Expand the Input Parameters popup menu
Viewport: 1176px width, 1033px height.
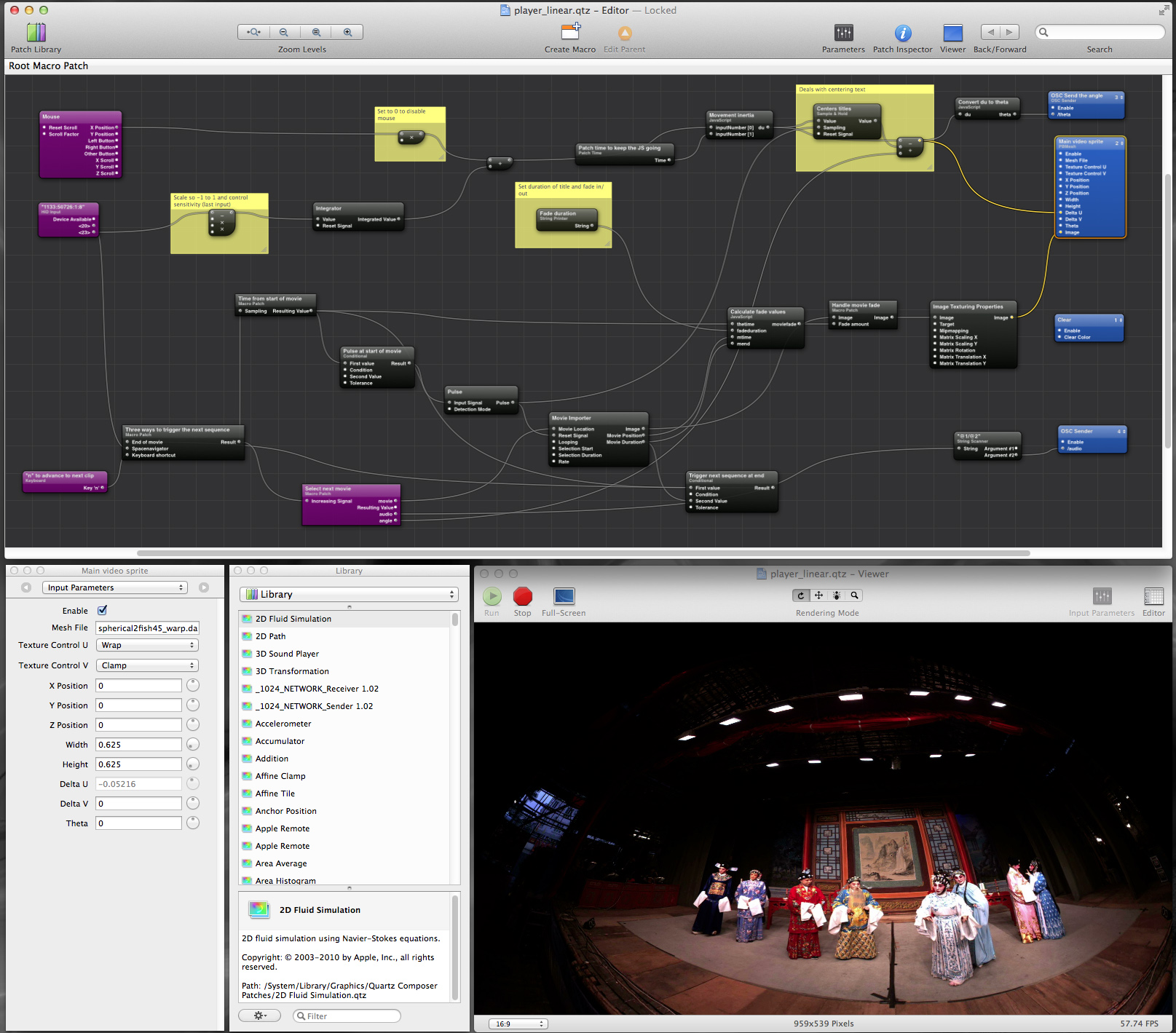point(115,588)
